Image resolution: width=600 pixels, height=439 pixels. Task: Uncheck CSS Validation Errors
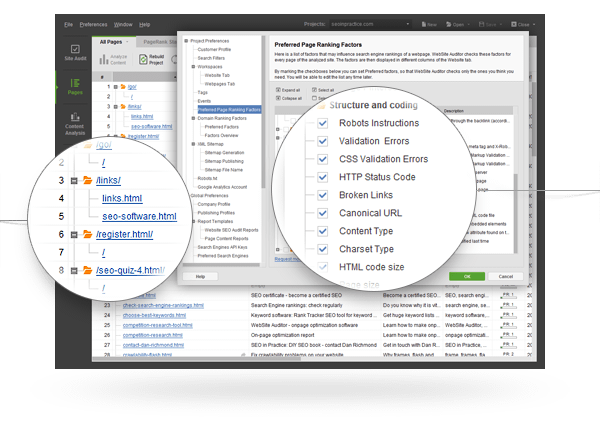point(323,159)
